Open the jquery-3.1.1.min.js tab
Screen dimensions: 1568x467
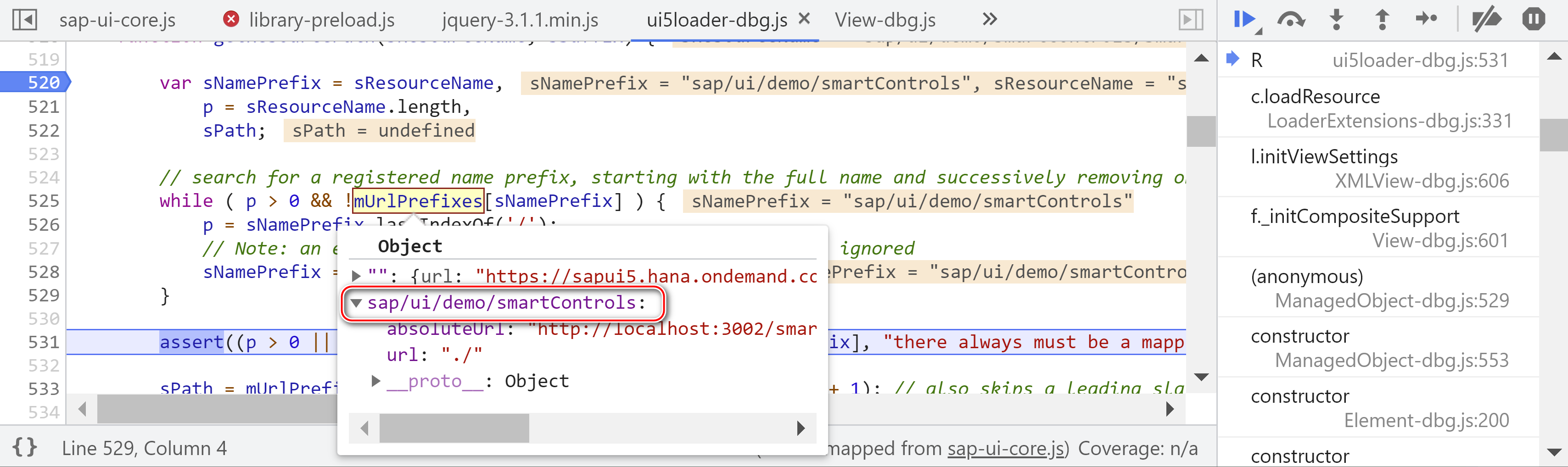click(x=520, y=20)
